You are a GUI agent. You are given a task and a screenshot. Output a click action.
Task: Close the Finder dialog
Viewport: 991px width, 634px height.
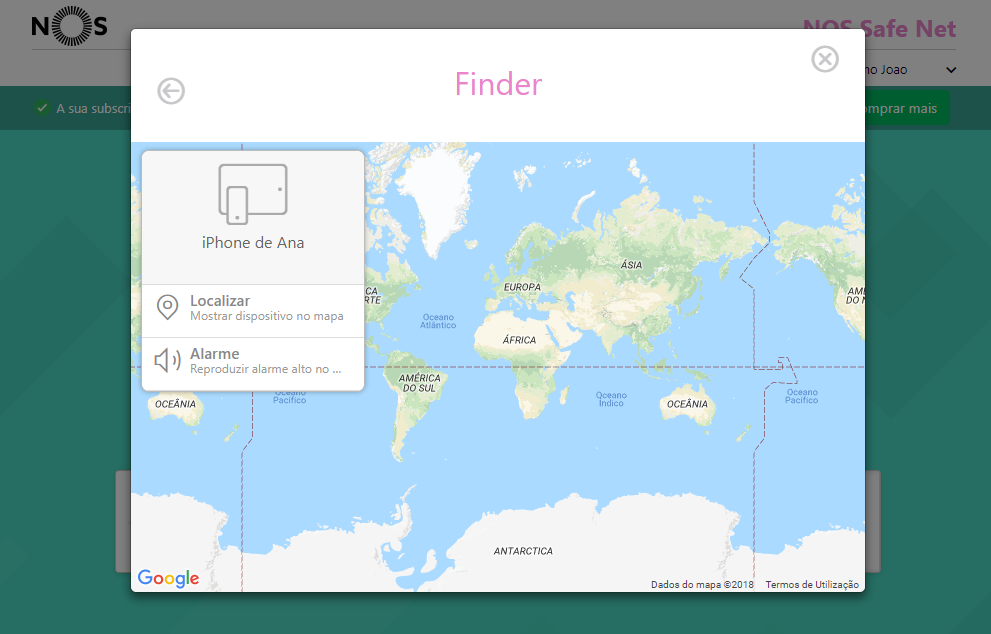pos(825,59)
